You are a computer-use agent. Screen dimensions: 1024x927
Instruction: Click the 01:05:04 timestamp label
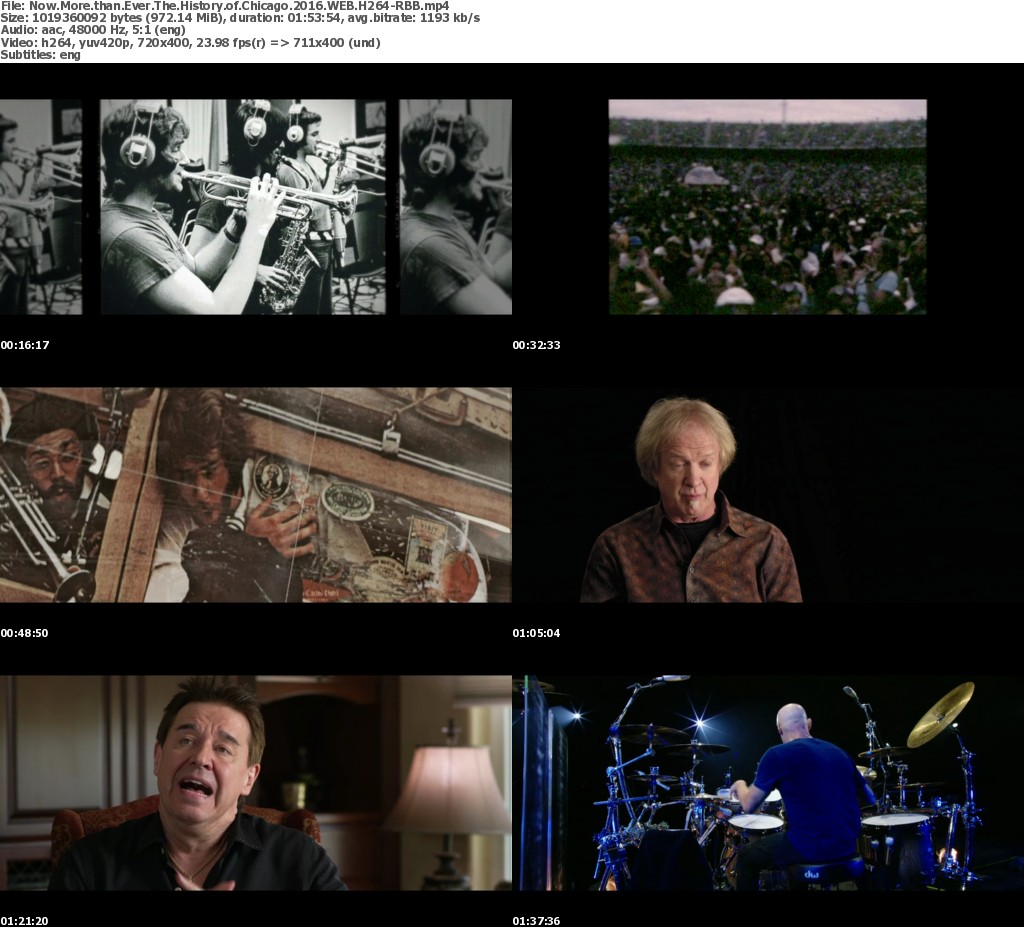537,633
